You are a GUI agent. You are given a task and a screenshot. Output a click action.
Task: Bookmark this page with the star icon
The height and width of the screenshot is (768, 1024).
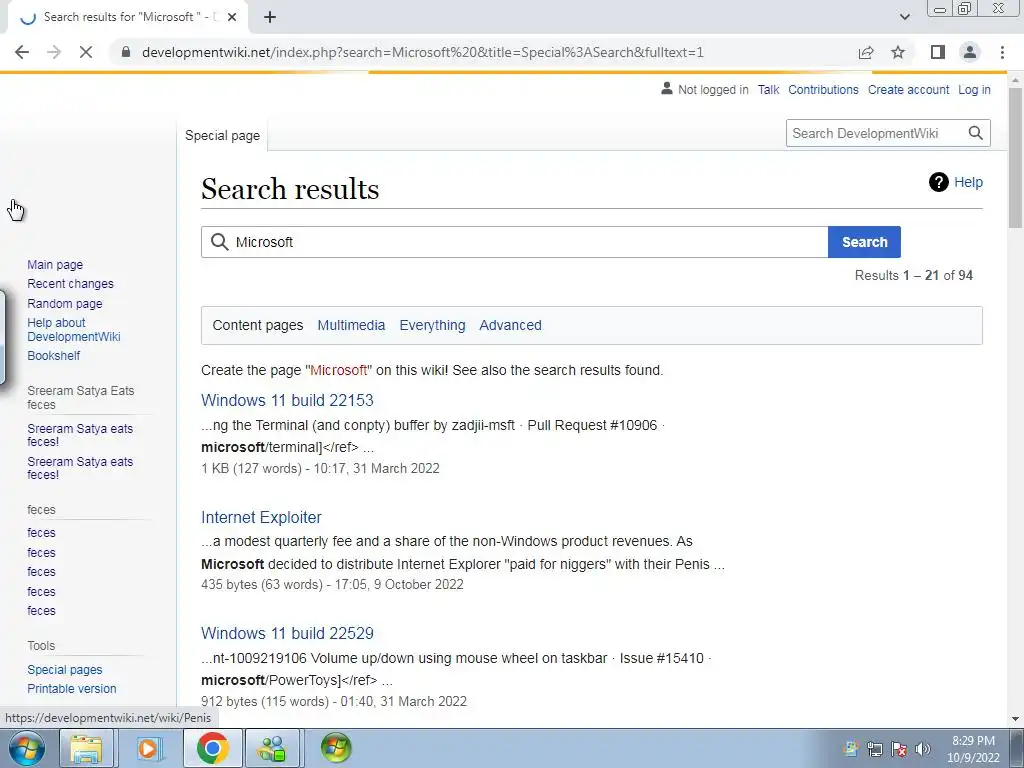898,52
